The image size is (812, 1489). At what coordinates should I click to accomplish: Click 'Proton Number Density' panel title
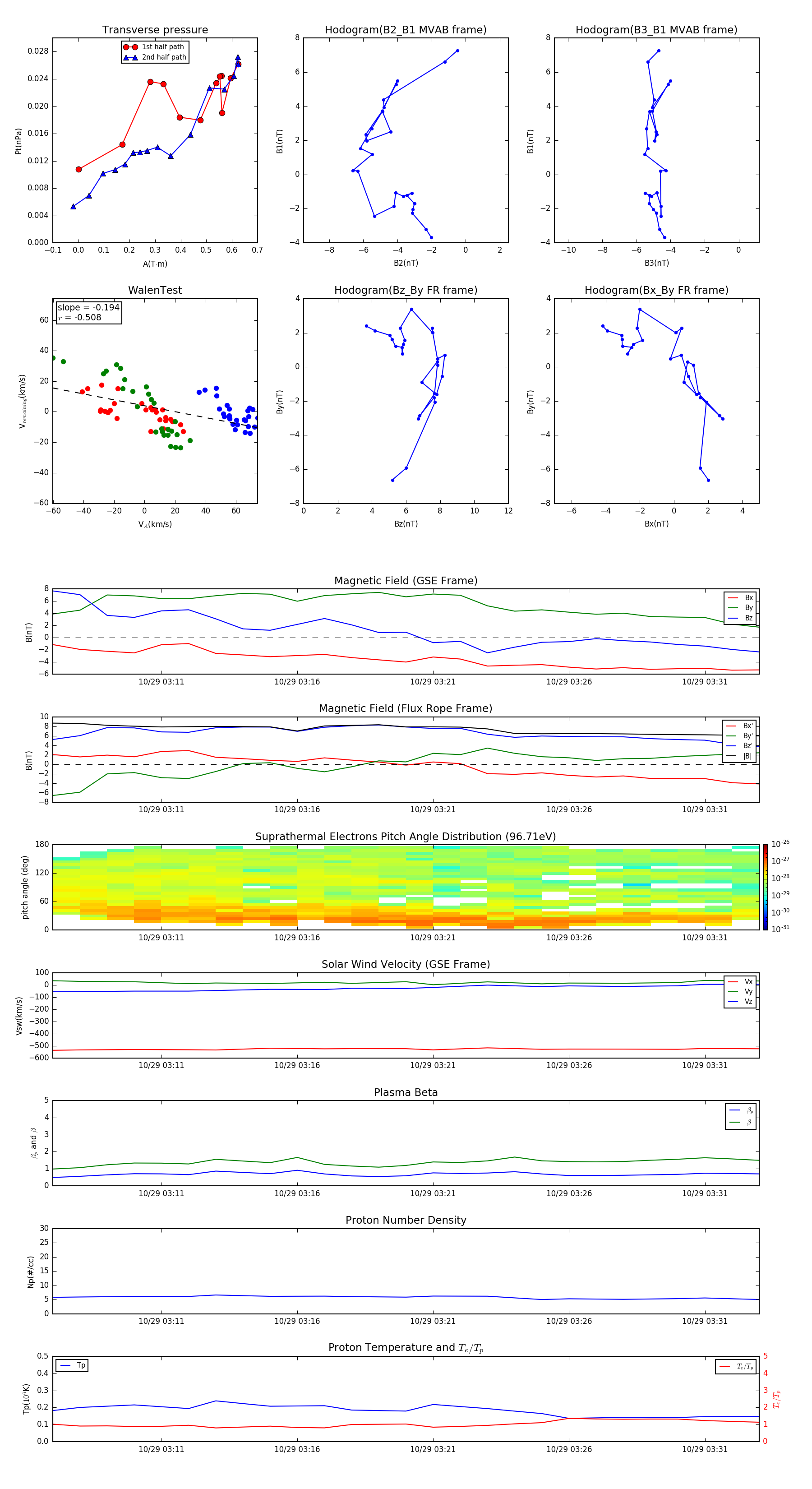(406, 1221)
